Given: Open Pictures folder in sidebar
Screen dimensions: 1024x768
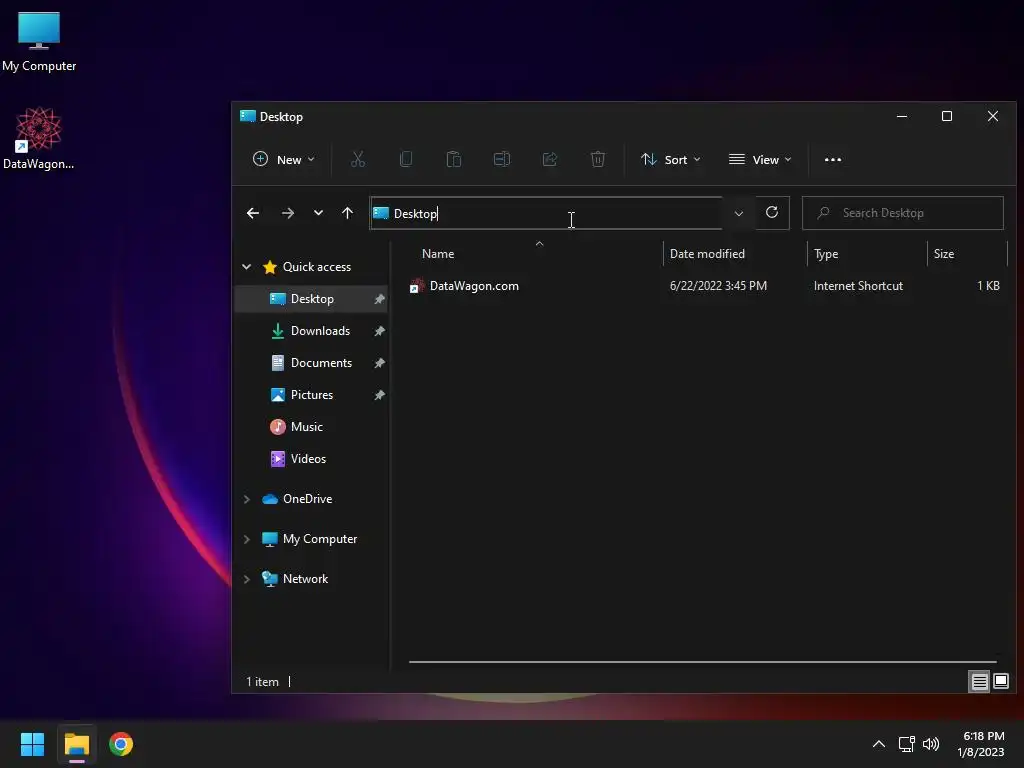Looking at the screenshot, I should coord(312,395).
